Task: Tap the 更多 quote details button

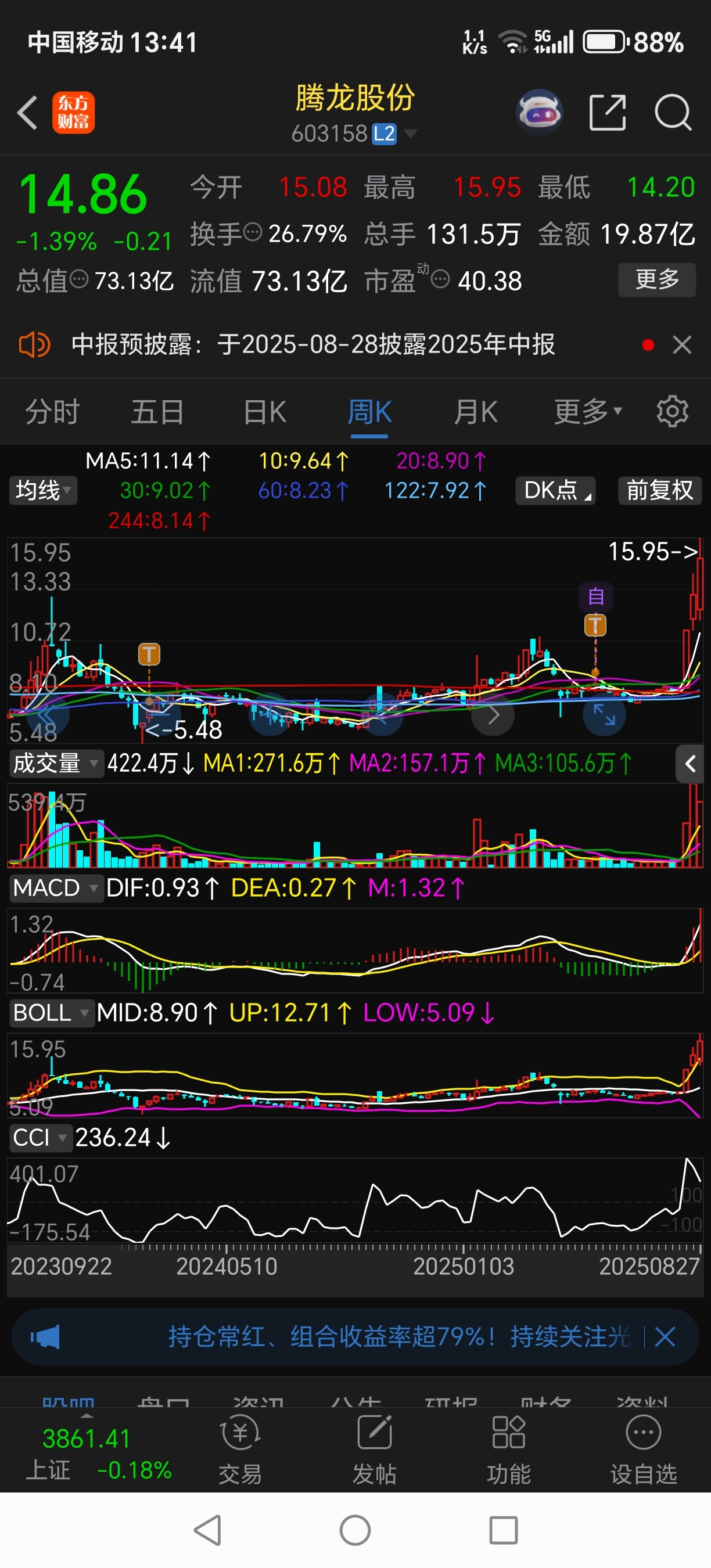Action: (657, 279)
